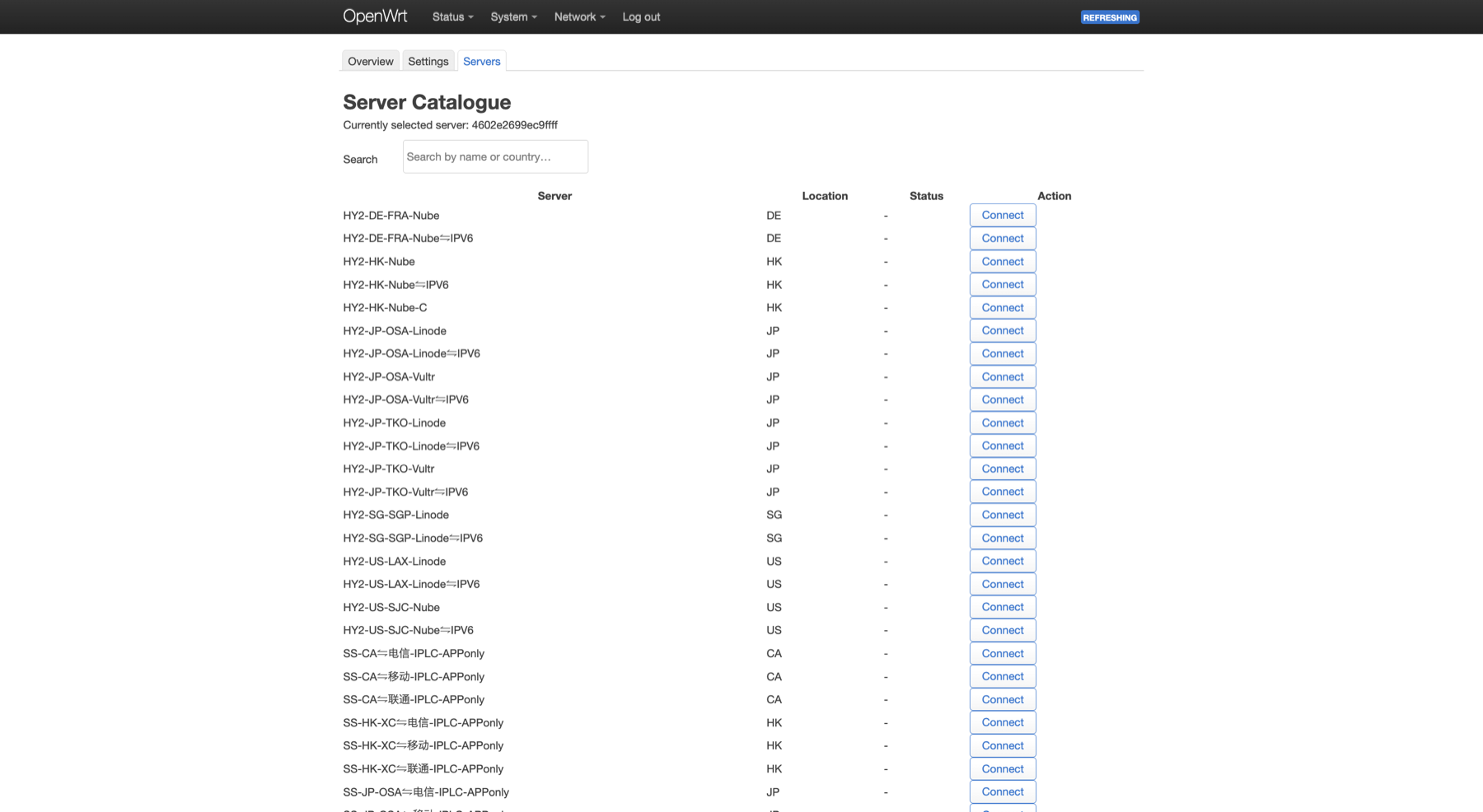Connect to HY2-HK-Nube-C server
Image resolution: width=1483 pixels, height=812 pixels.
tap(1003, 307)
